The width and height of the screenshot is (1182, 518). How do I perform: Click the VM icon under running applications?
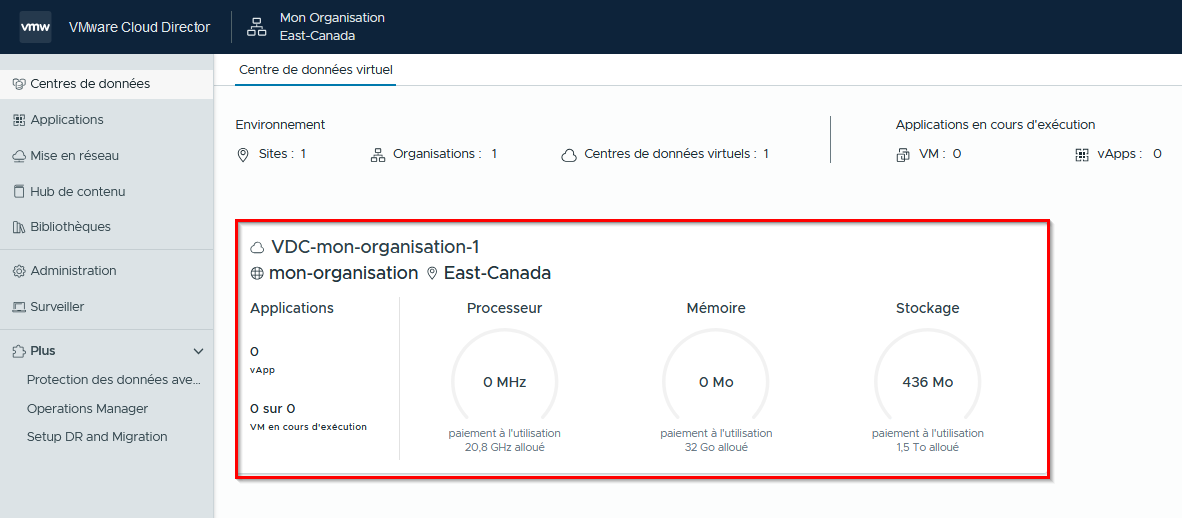(903, 155)
